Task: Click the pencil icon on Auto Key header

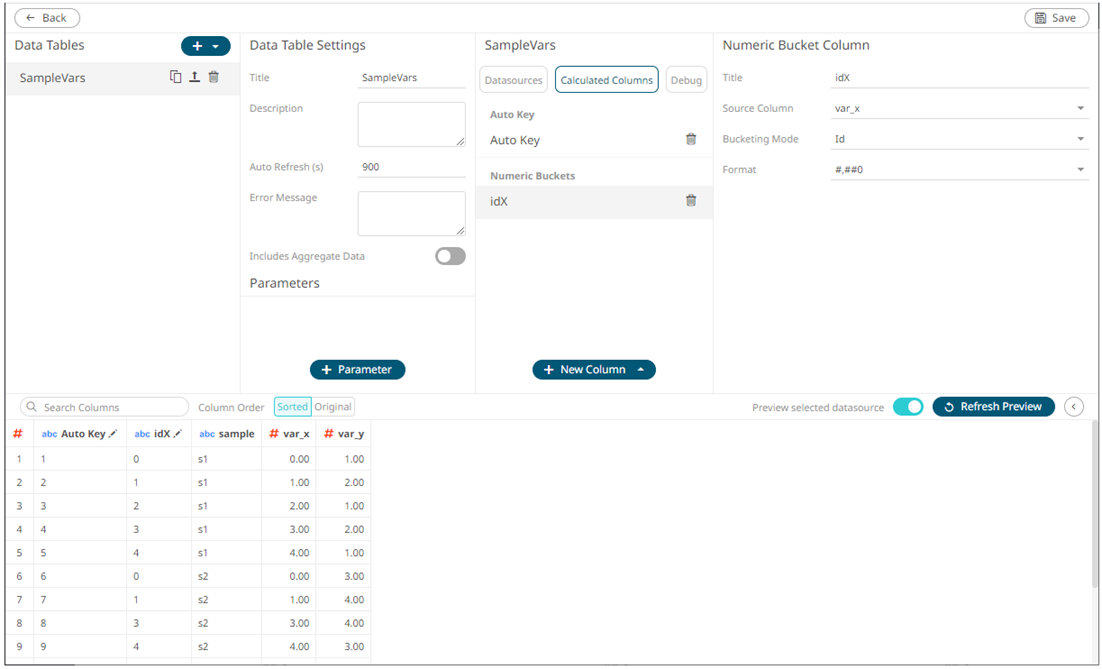Action: point(113,434)
